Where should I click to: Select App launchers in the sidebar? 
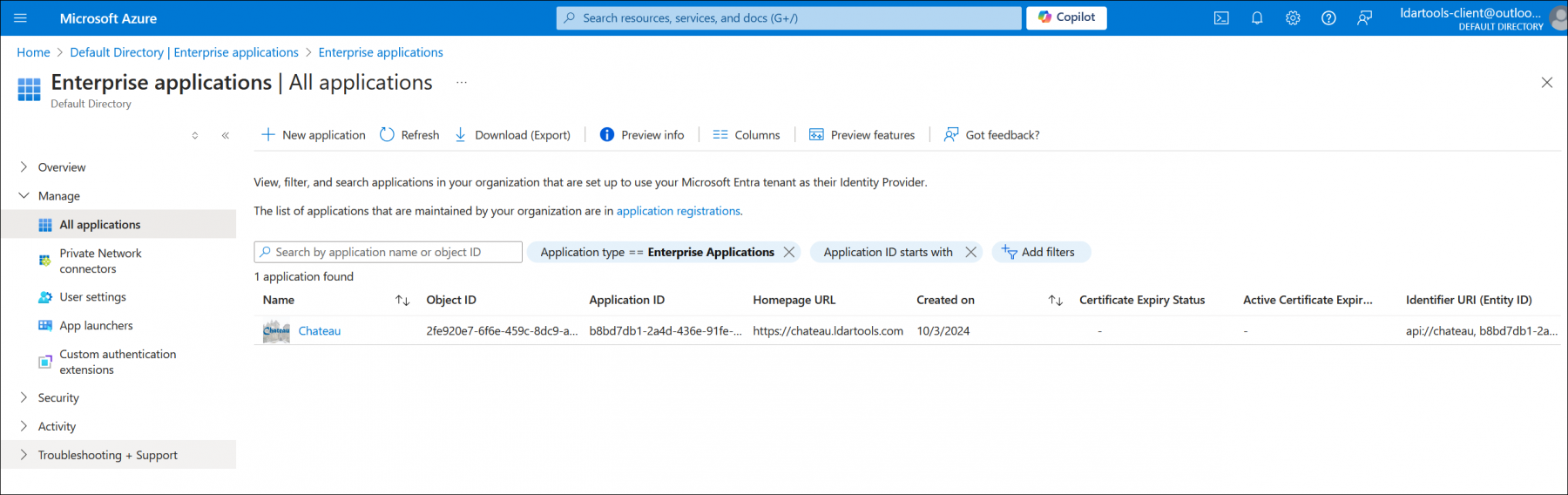(x=96, y=326)
